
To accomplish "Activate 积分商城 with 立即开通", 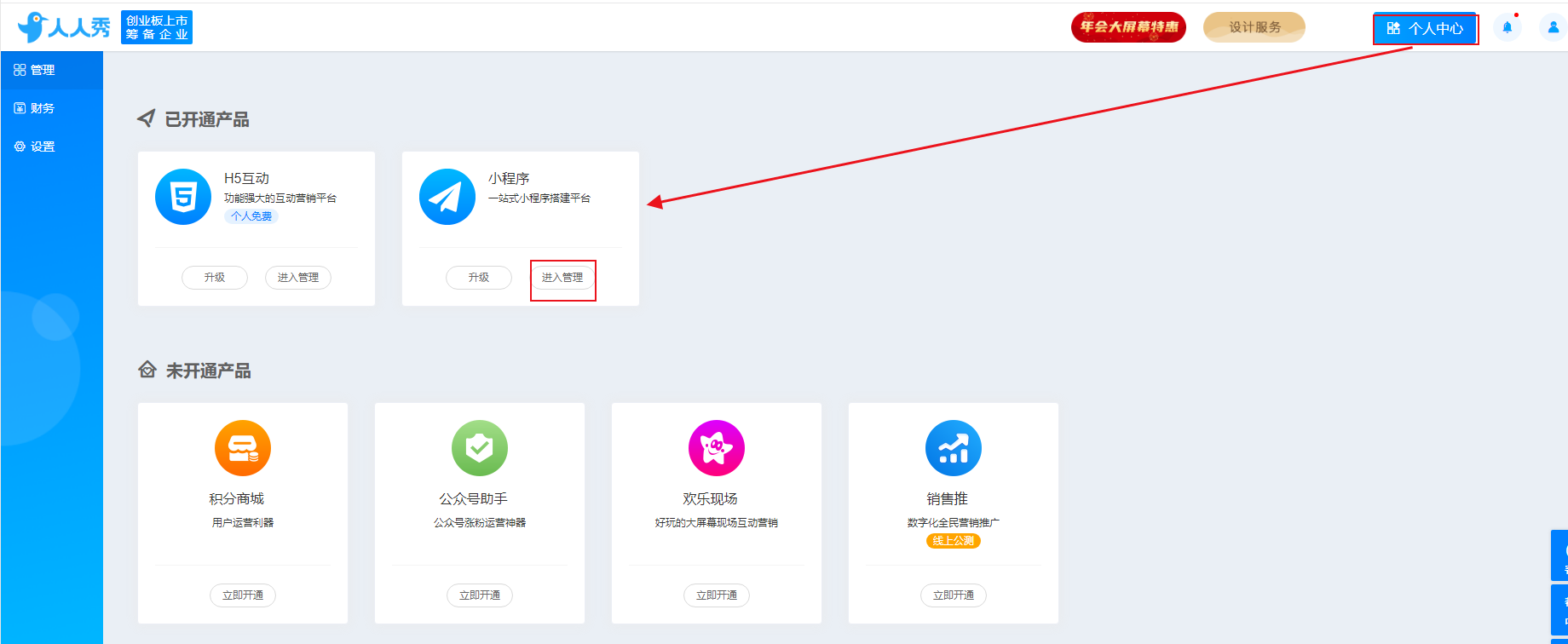I will click(x=243, y=595).
